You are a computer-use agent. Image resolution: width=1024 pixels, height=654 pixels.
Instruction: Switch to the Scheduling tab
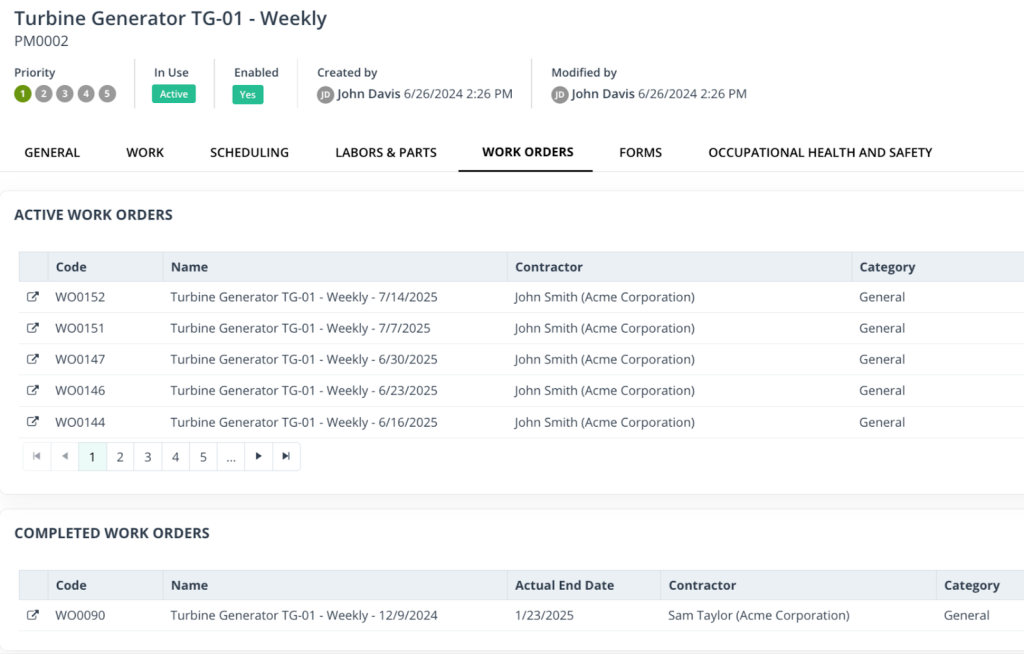(x=248, y=152)
